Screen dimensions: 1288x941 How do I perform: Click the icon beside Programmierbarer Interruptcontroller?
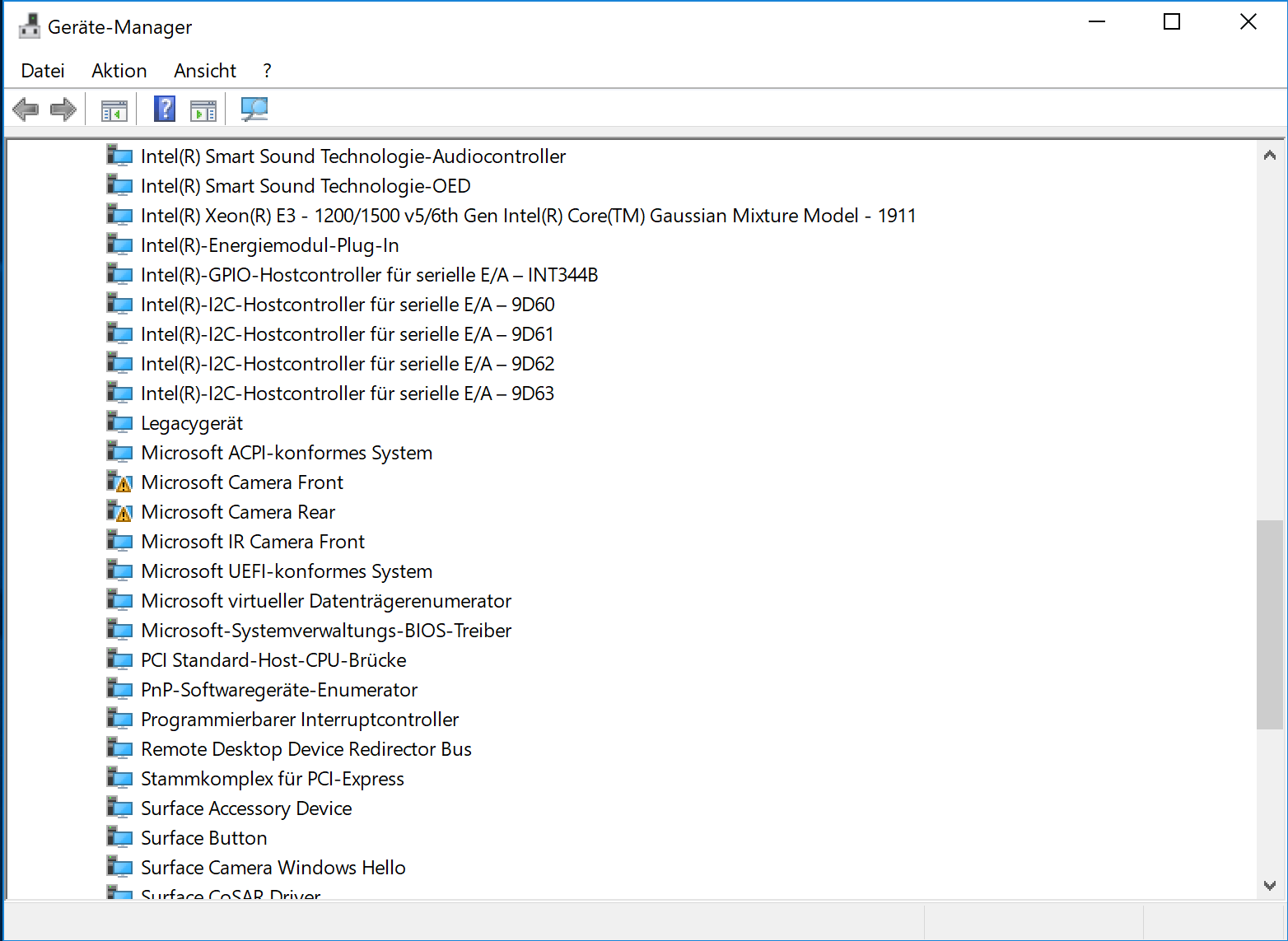(119, 719)
